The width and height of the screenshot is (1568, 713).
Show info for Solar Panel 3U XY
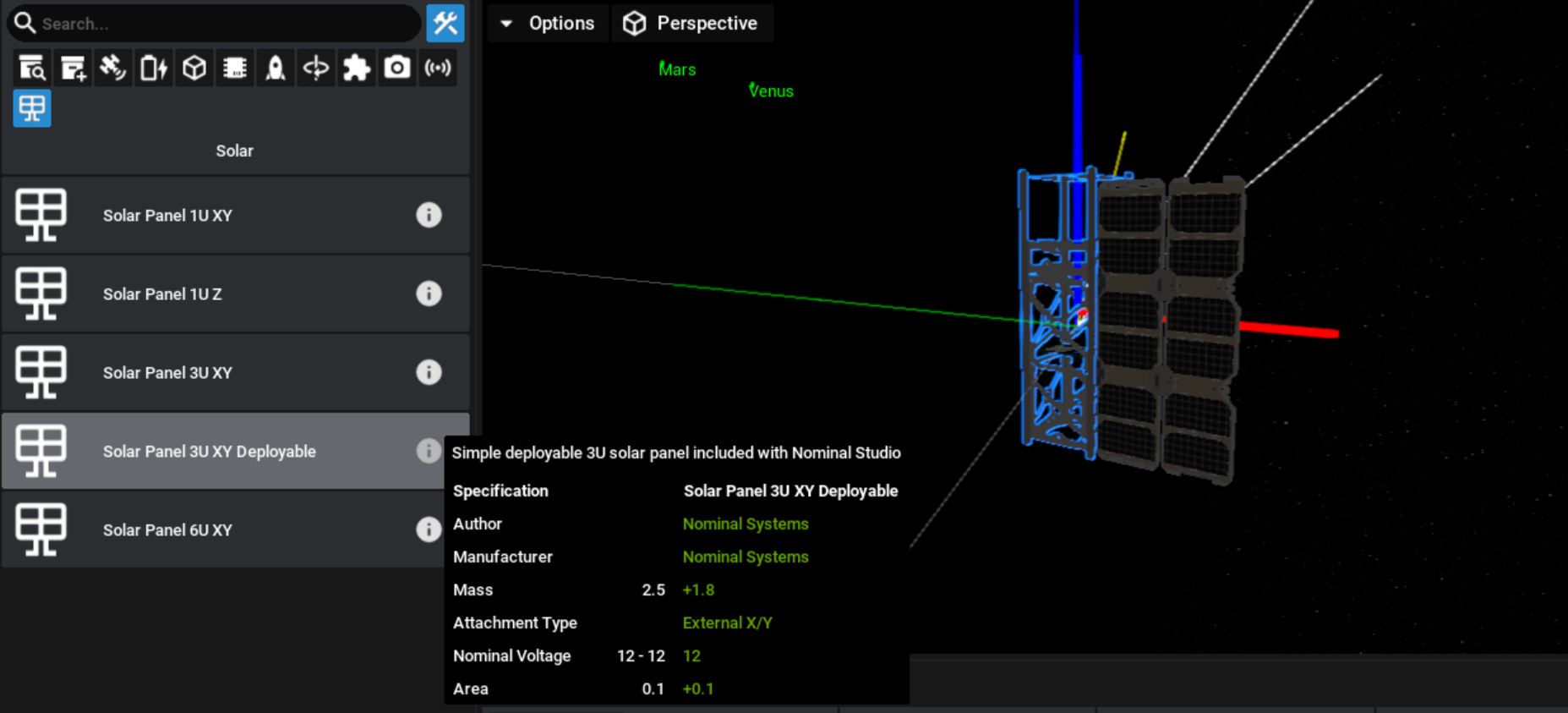click(429, 372)
